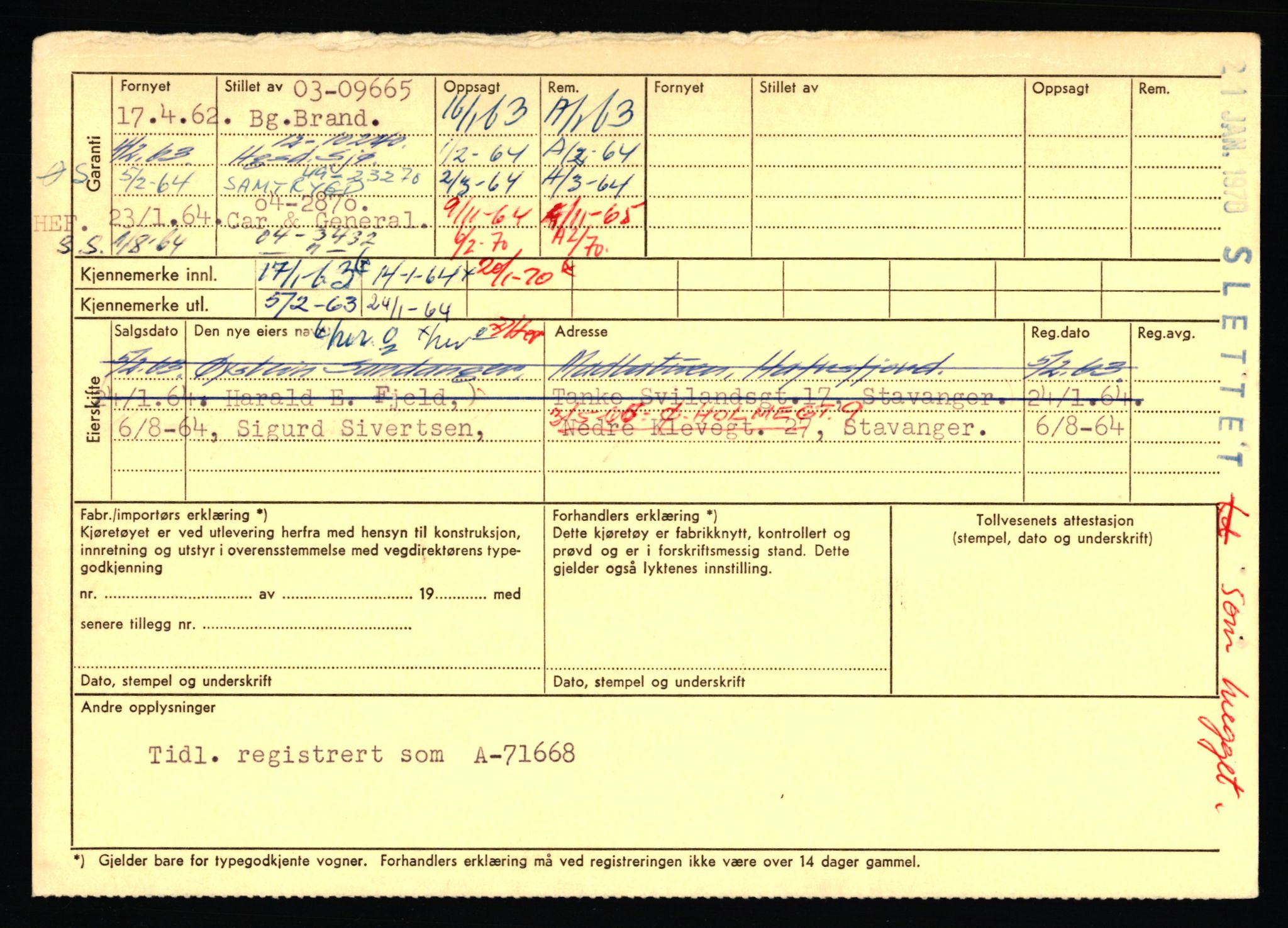Image resolution: width=1288 pixels, height=928 pixels.
Task: Click the typed number 03-09665
Action: pos(352,91)
